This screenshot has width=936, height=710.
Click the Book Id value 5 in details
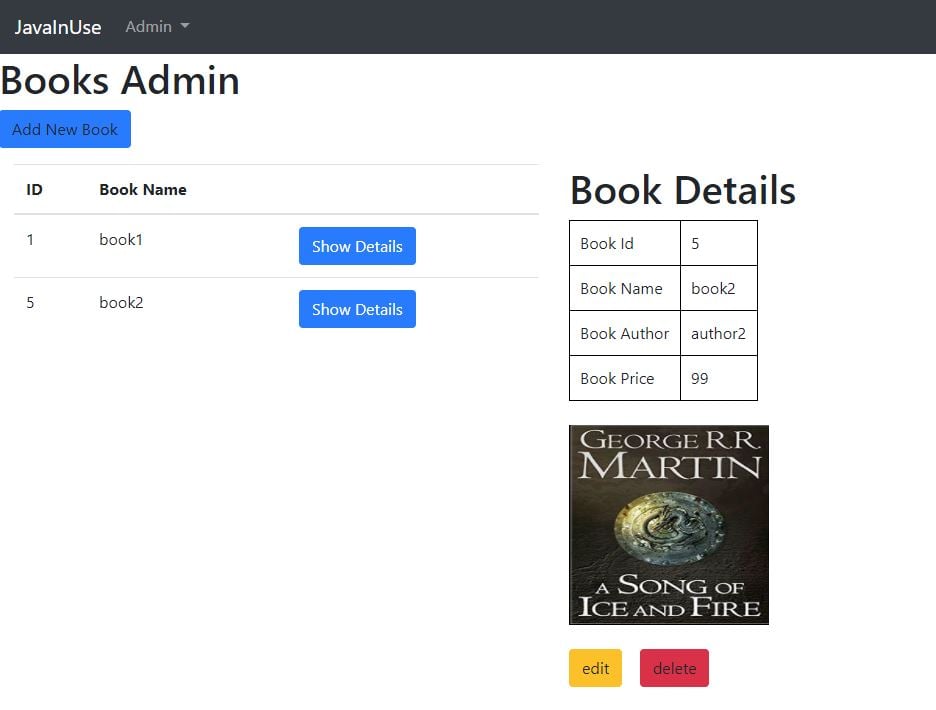pos(695,244)
